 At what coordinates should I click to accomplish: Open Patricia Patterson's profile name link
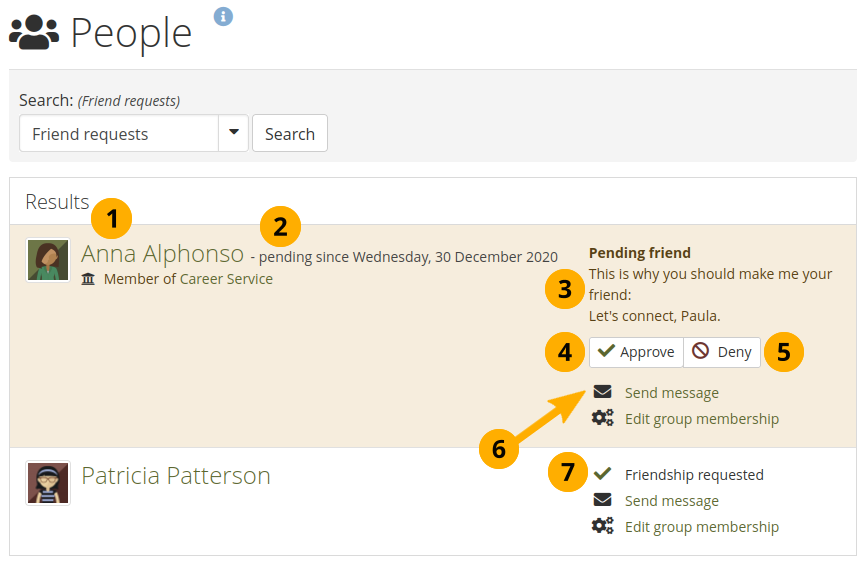[176, 475]
